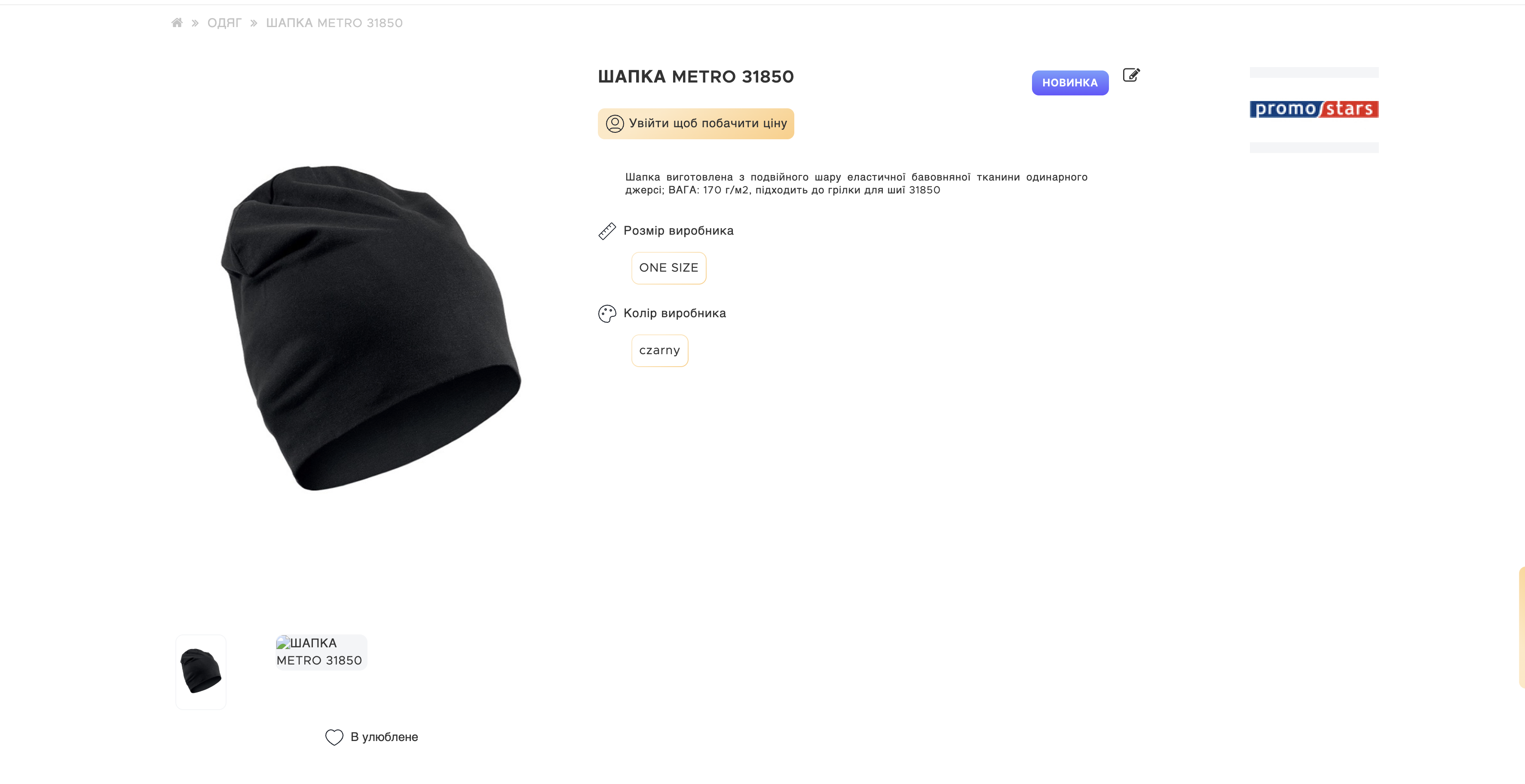Click ШАПКА METRO 31850 breadcrumb link
This screenshot has height=784, width=1525.
(x=334, y=23)
